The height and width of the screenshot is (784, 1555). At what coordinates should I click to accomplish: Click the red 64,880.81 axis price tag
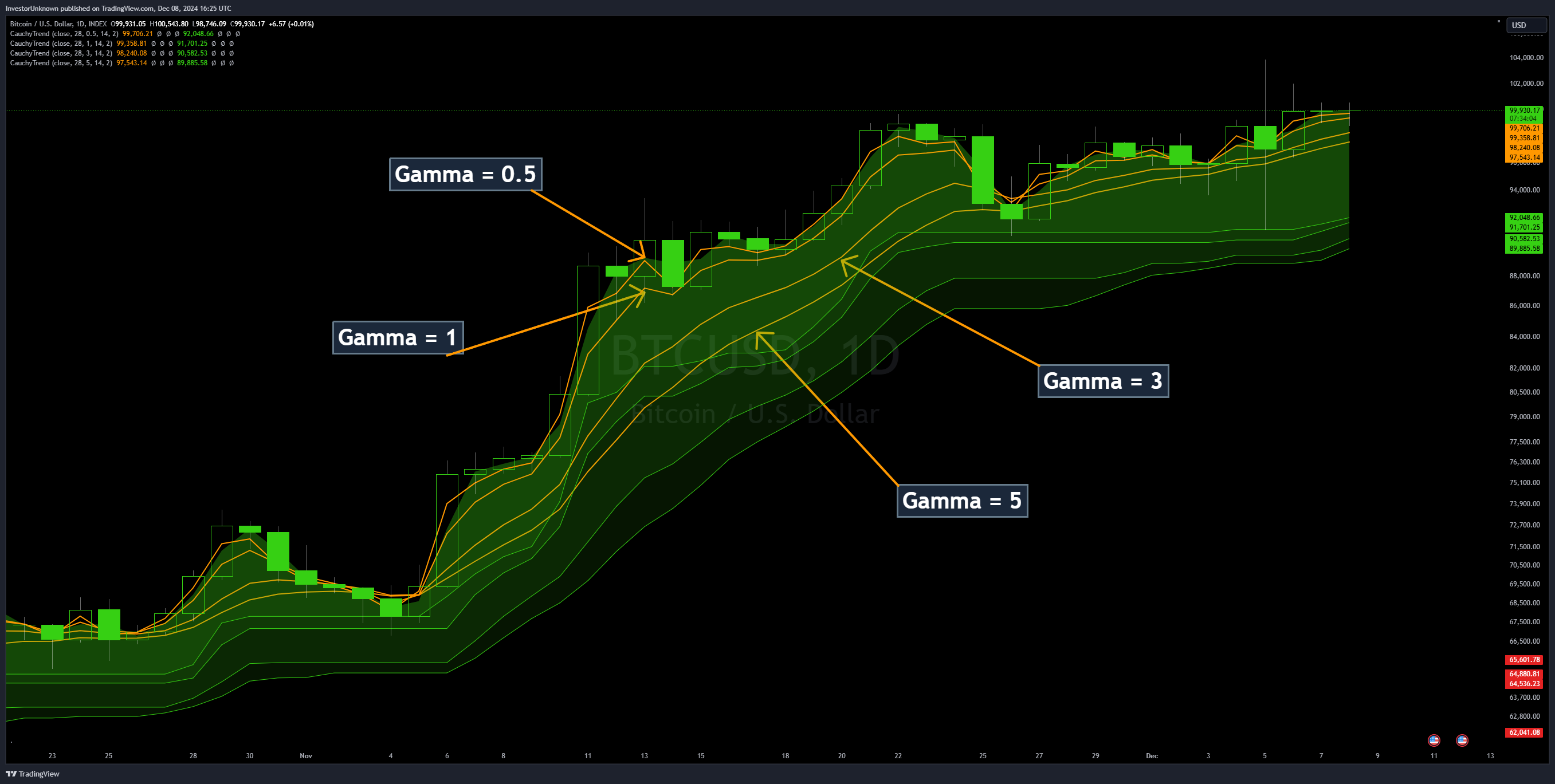click(1524, 674)
